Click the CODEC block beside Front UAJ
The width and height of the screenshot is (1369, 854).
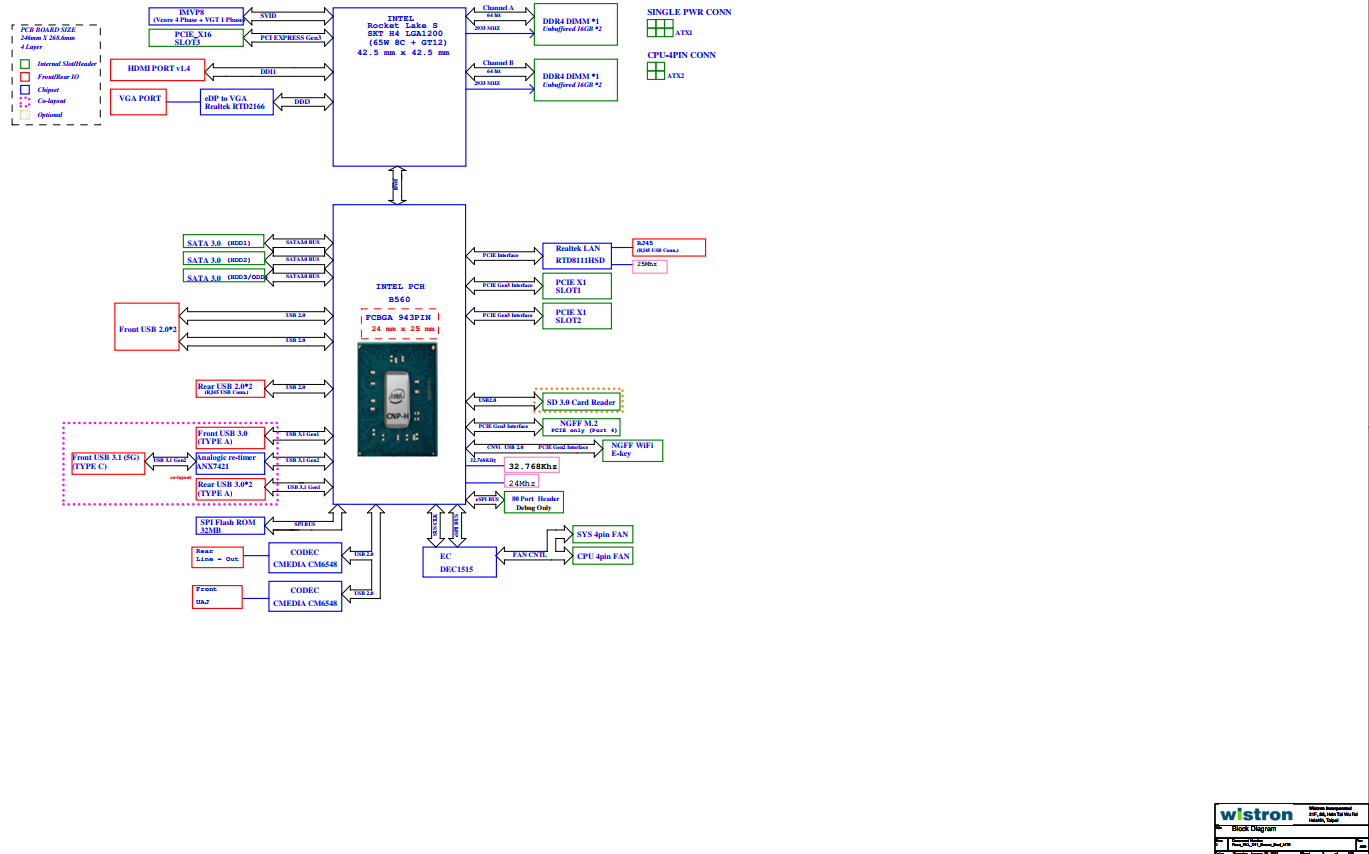coord(305,597)
